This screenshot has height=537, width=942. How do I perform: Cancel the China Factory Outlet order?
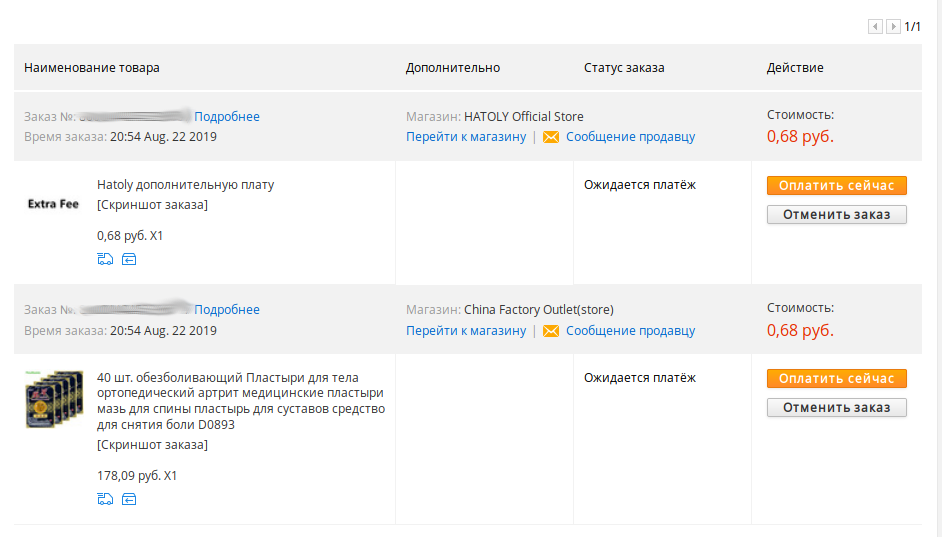pyautogui.click(x=837, y=407)
